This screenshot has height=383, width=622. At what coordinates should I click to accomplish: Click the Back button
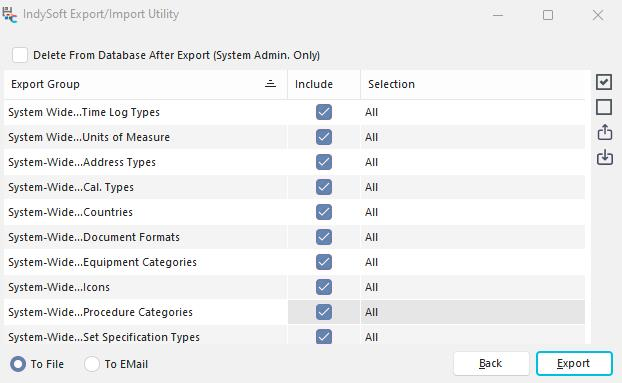(x=491, y=363)
